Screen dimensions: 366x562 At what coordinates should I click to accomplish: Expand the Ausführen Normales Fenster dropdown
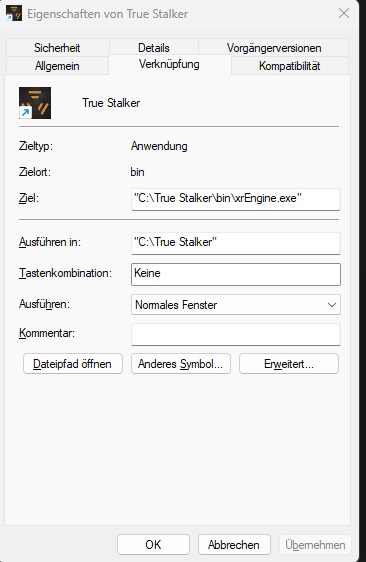coord(236,305)
